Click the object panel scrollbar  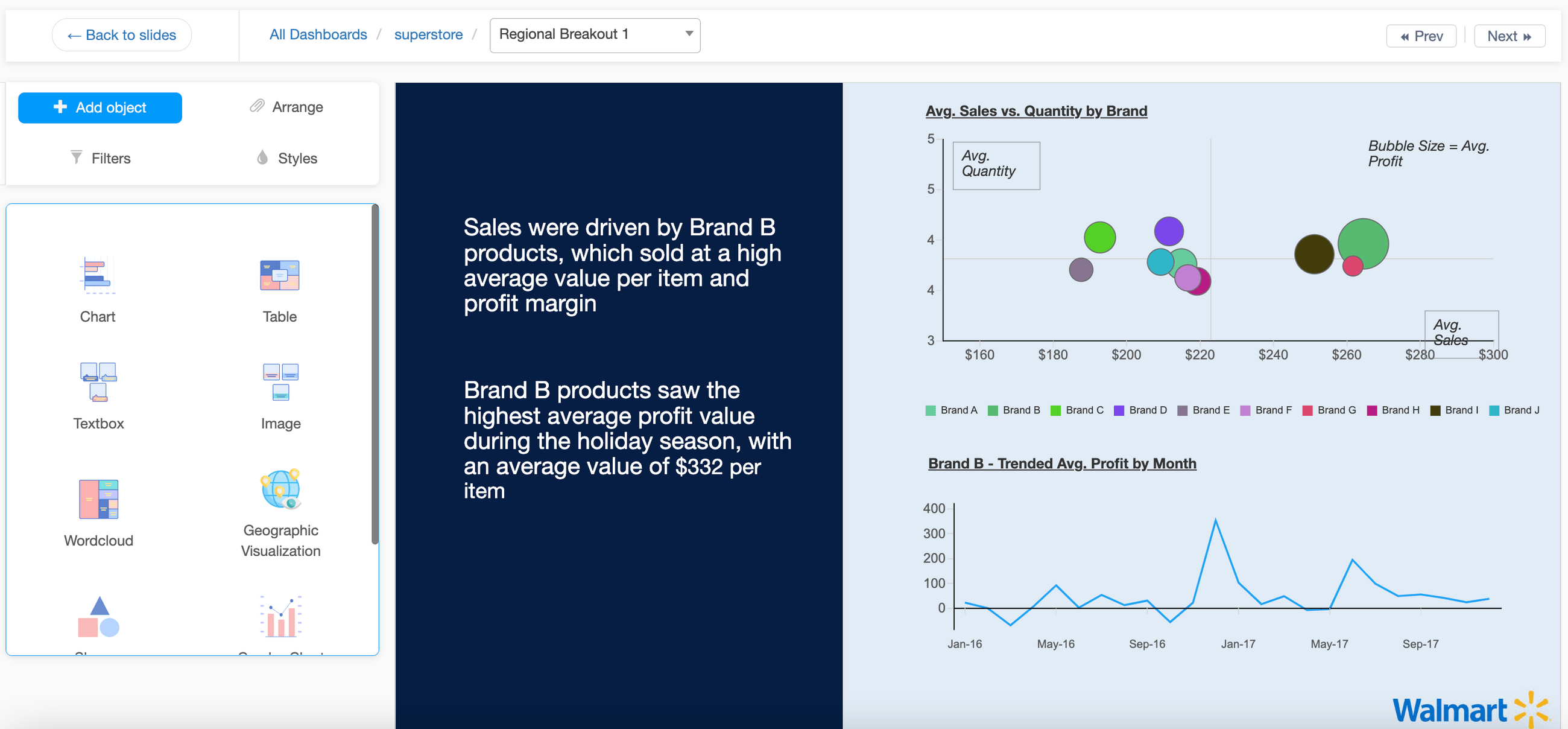click(375, 374)
